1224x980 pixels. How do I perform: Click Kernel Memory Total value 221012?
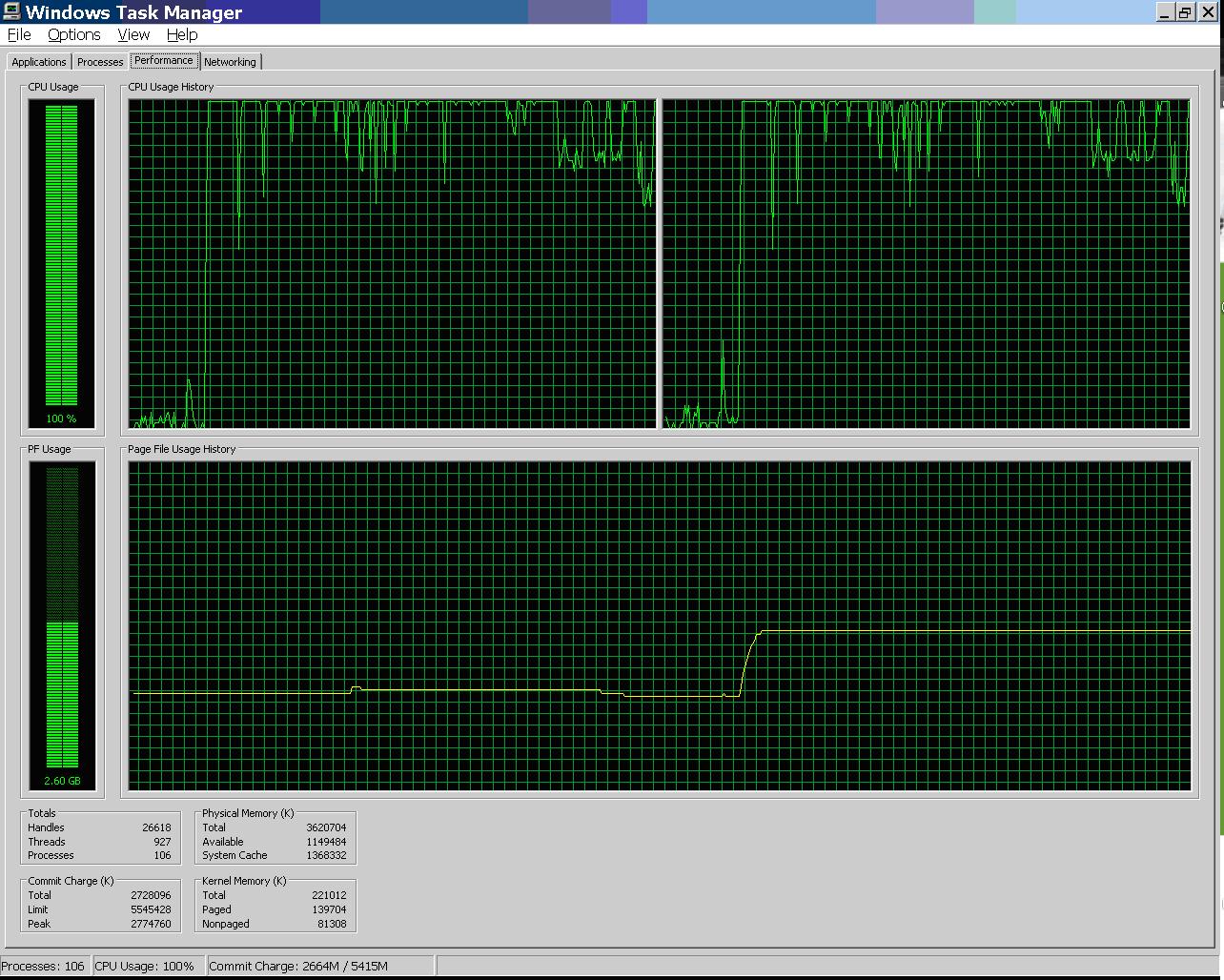[329, 895]
